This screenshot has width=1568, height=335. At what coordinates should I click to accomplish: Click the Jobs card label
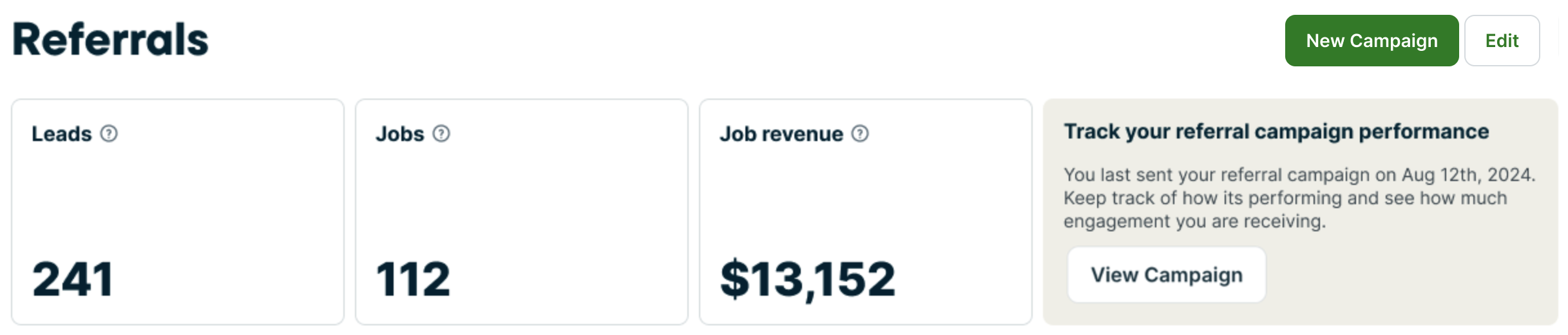399,134
